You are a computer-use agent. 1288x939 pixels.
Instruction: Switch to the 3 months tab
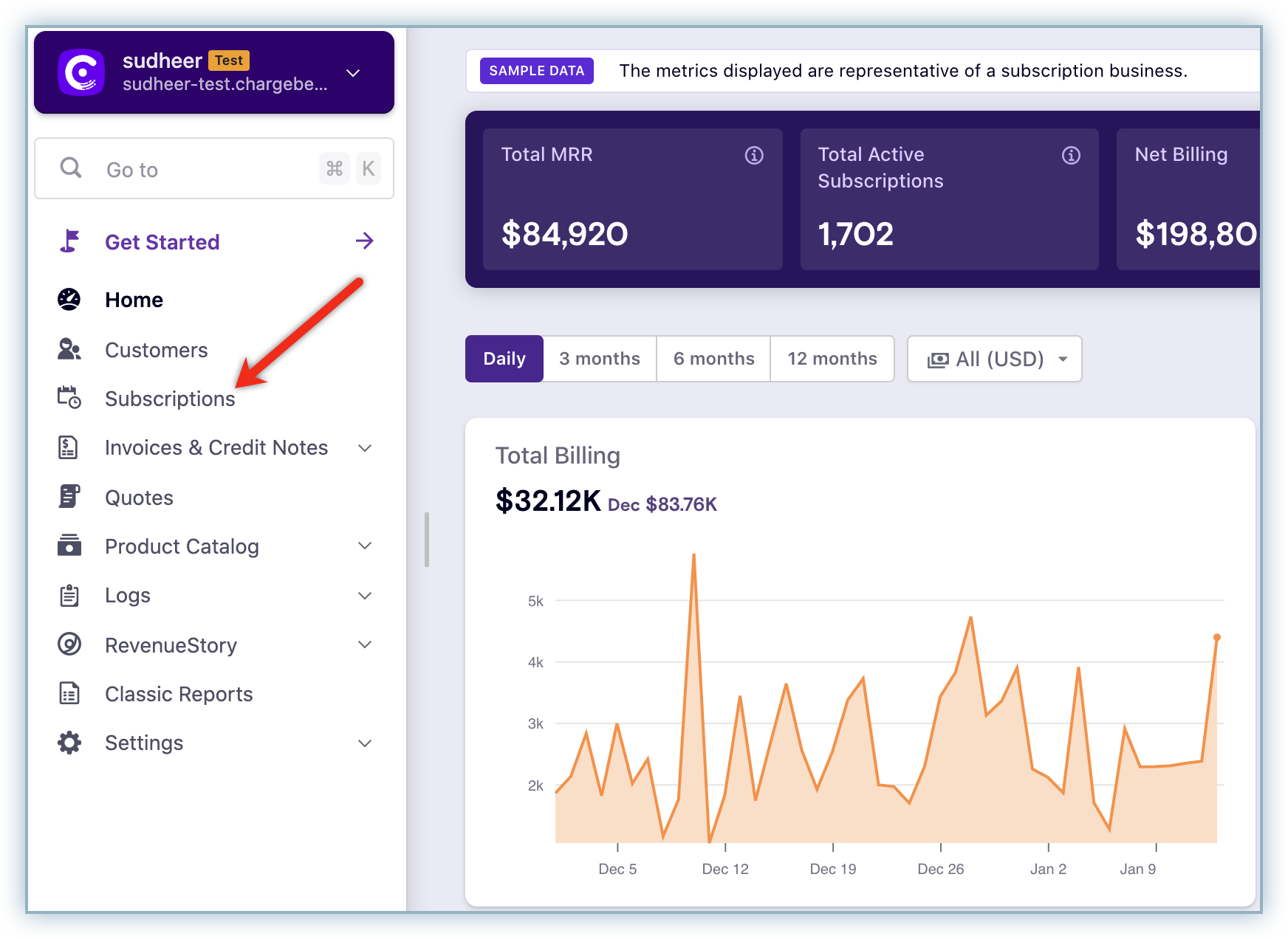[x=599, y=360]
